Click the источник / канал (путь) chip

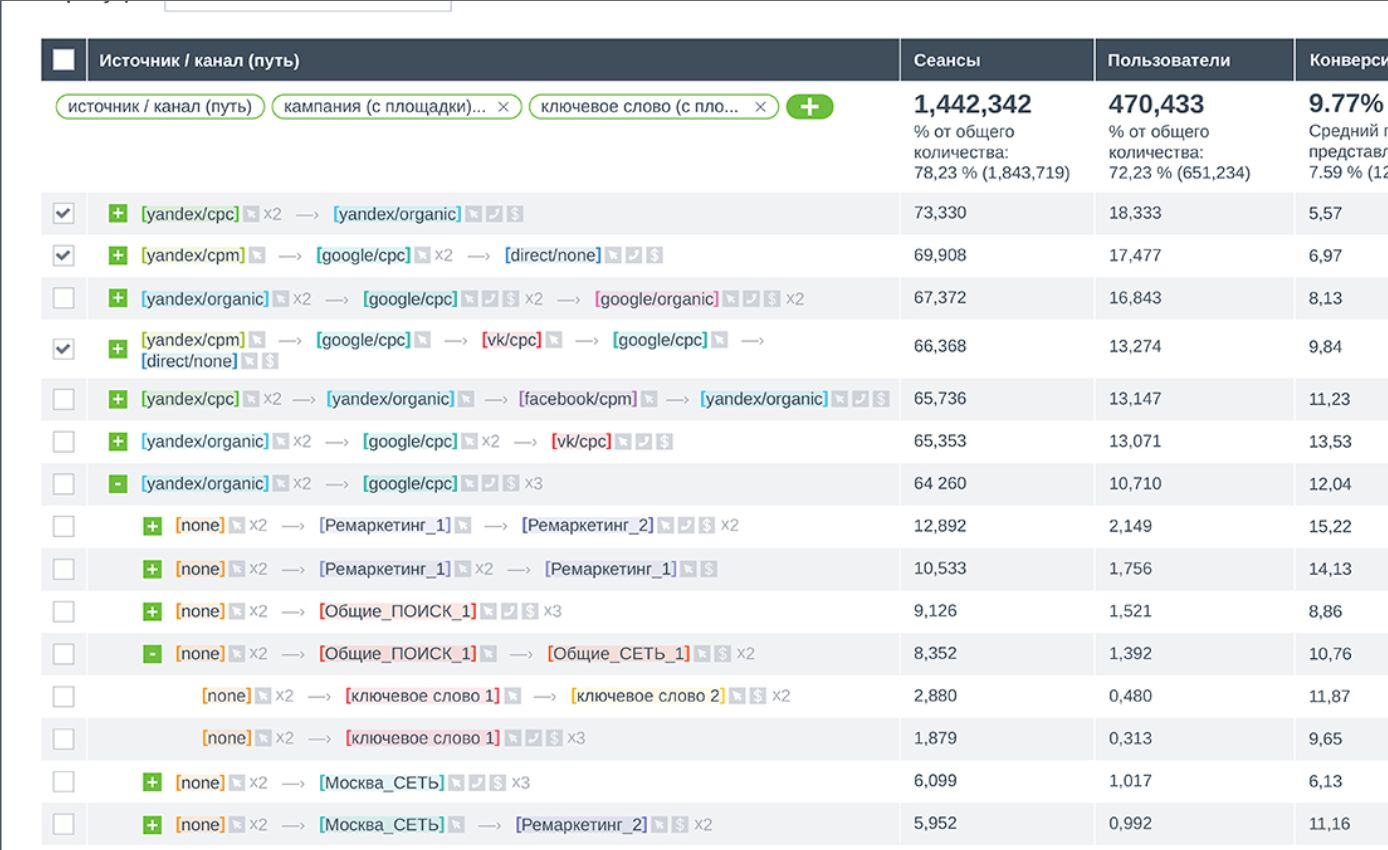click(x=160, y=107)
